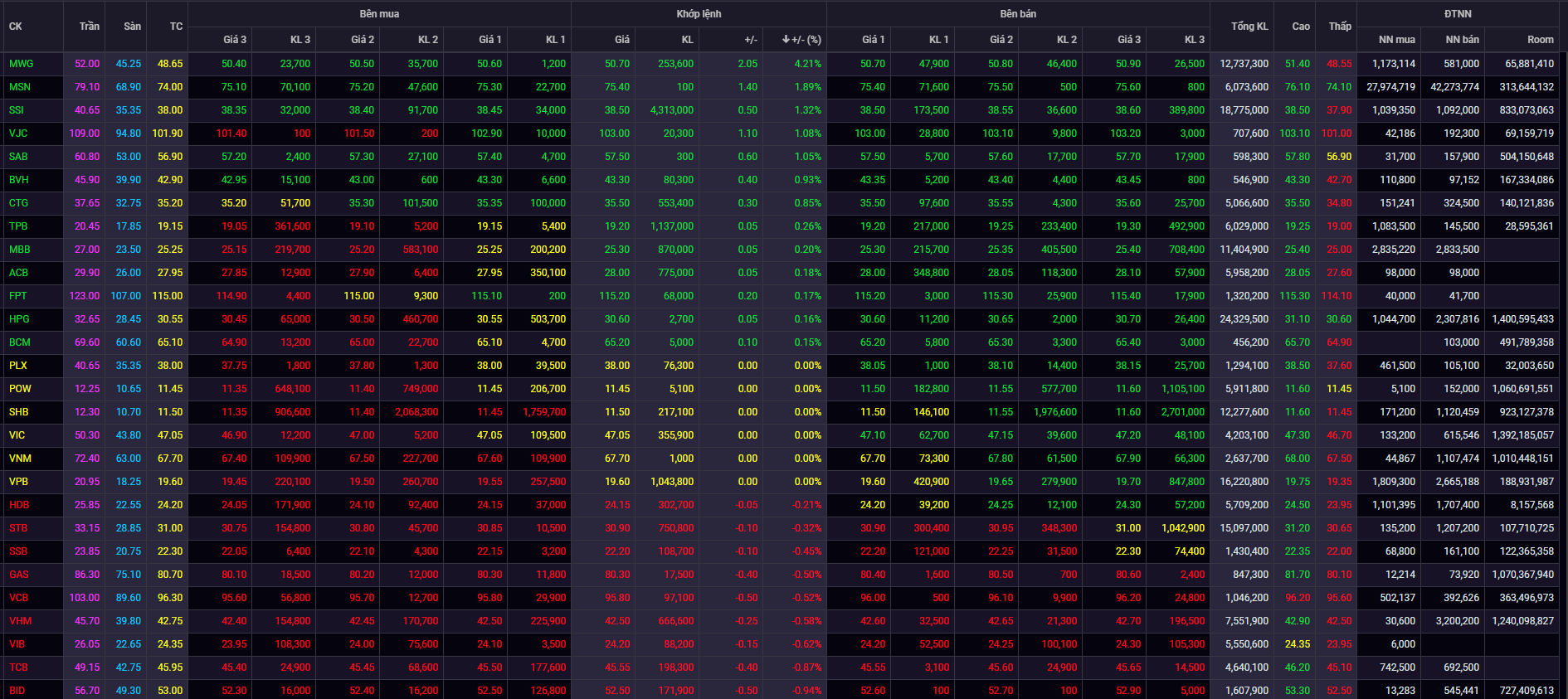Open the VIB ticker symbol

[17, 644]
